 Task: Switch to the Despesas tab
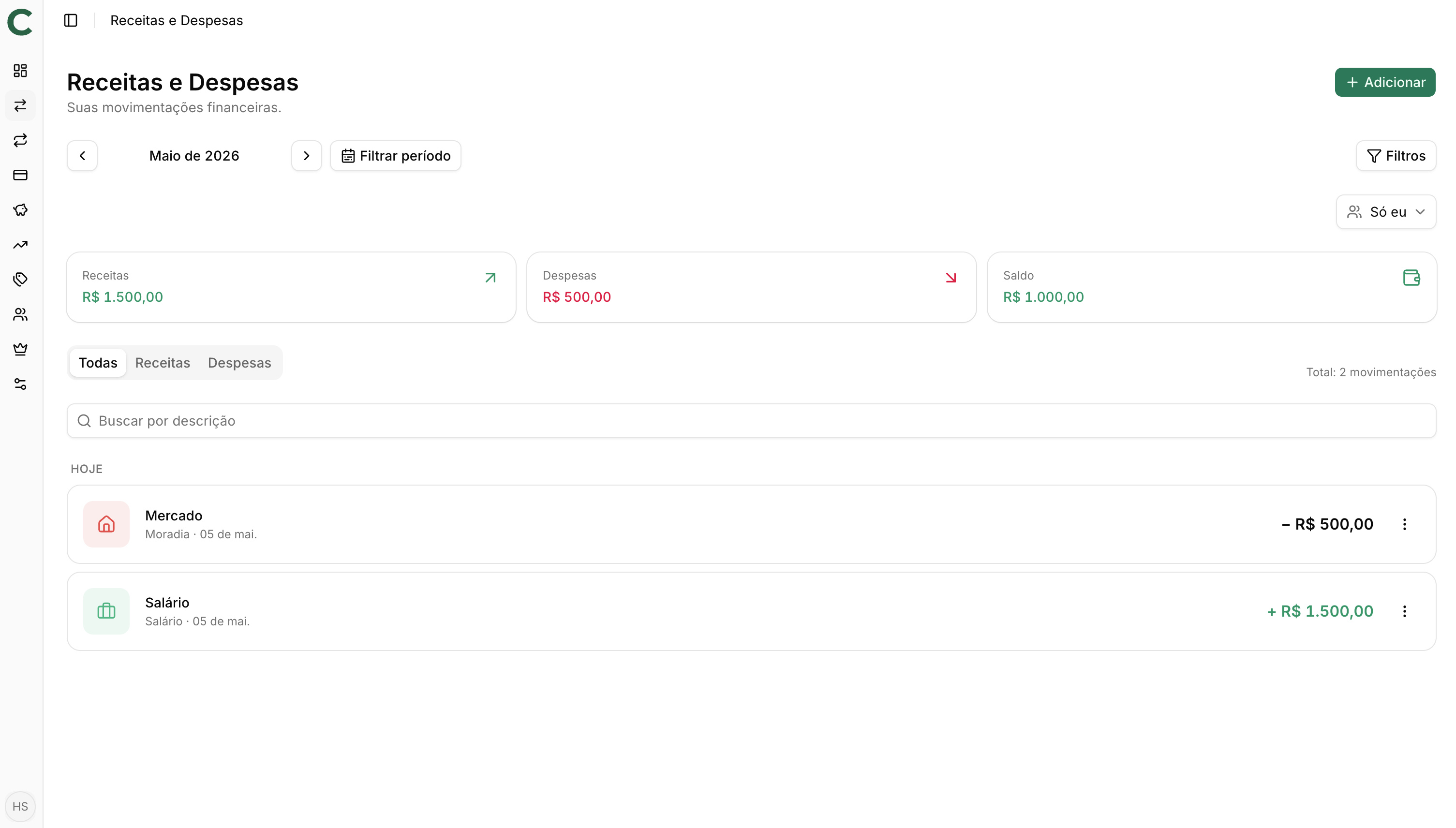[x=239, y=363]
